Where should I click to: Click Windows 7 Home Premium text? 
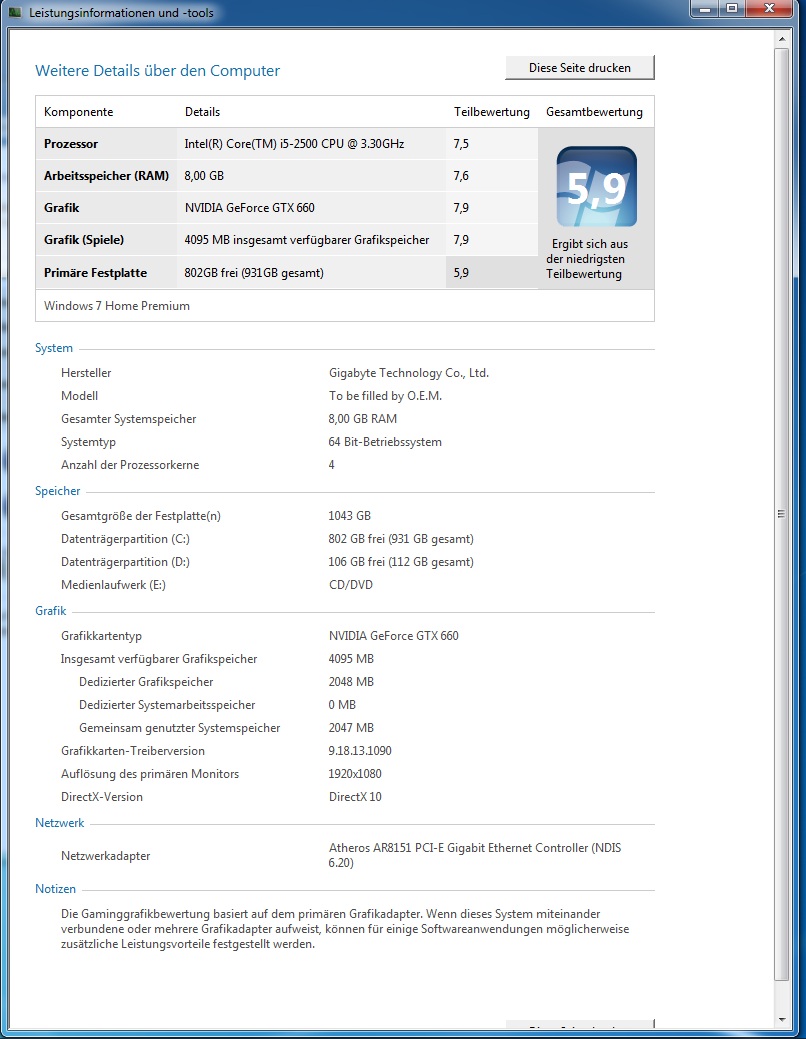coord(117,305)
